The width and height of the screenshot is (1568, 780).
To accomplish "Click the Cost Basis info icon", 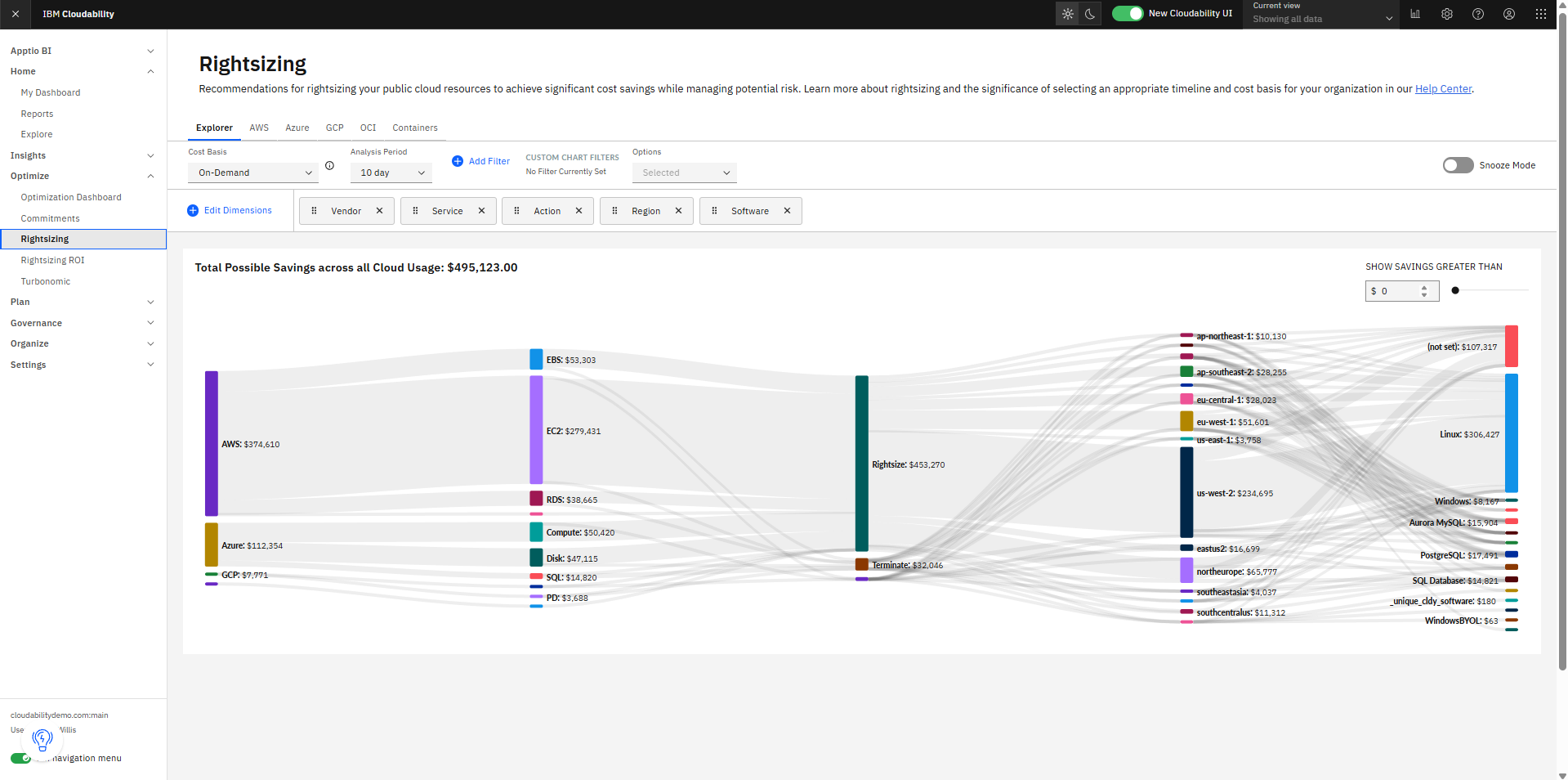I will (x=330, y=165).
